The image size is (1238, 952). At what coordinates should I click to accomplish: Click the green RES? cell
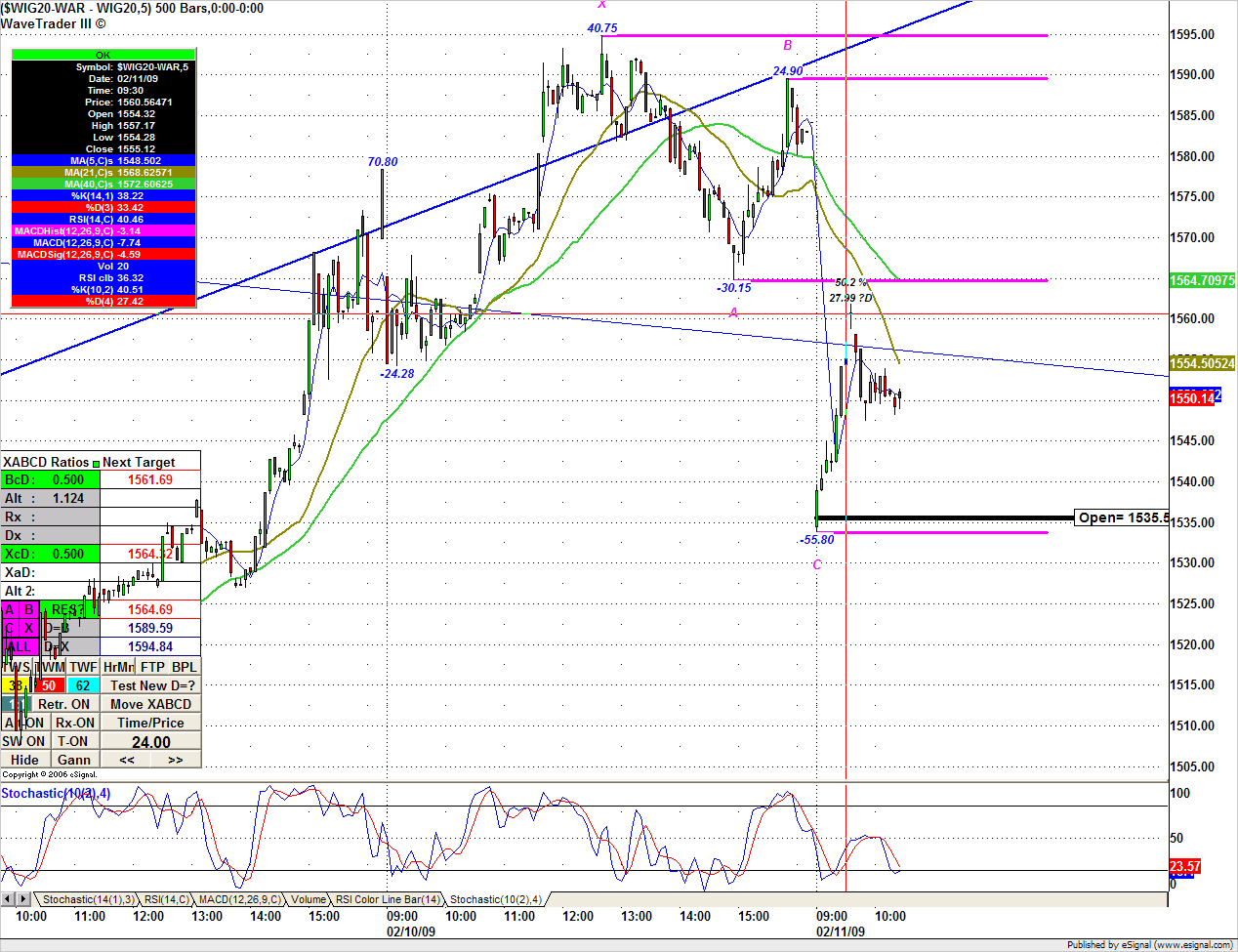pyautogui.click(x=69, y=609)
